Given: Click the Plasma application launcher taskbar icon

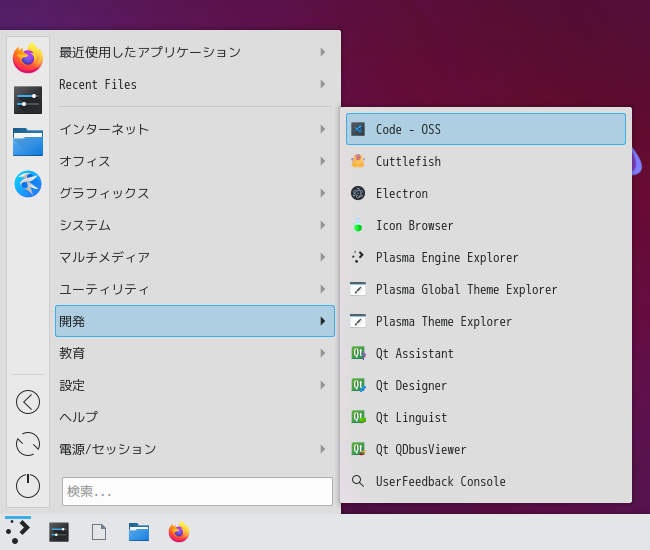Looking at the screenshot, I should pyautogui.click(x=18, y=532).
